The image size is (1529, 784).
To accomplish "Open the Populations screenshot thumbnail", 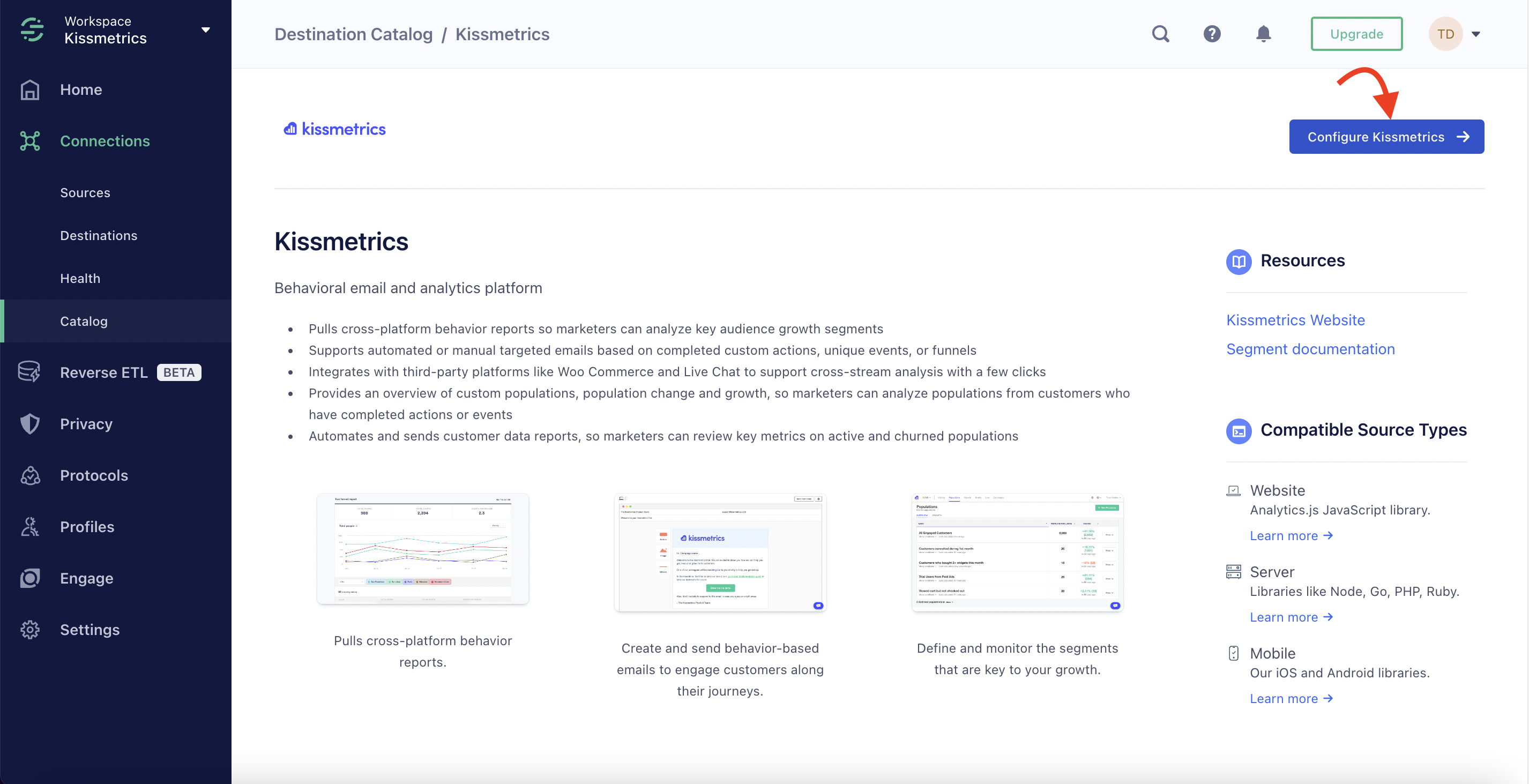I will click(x=1017, y=552).
